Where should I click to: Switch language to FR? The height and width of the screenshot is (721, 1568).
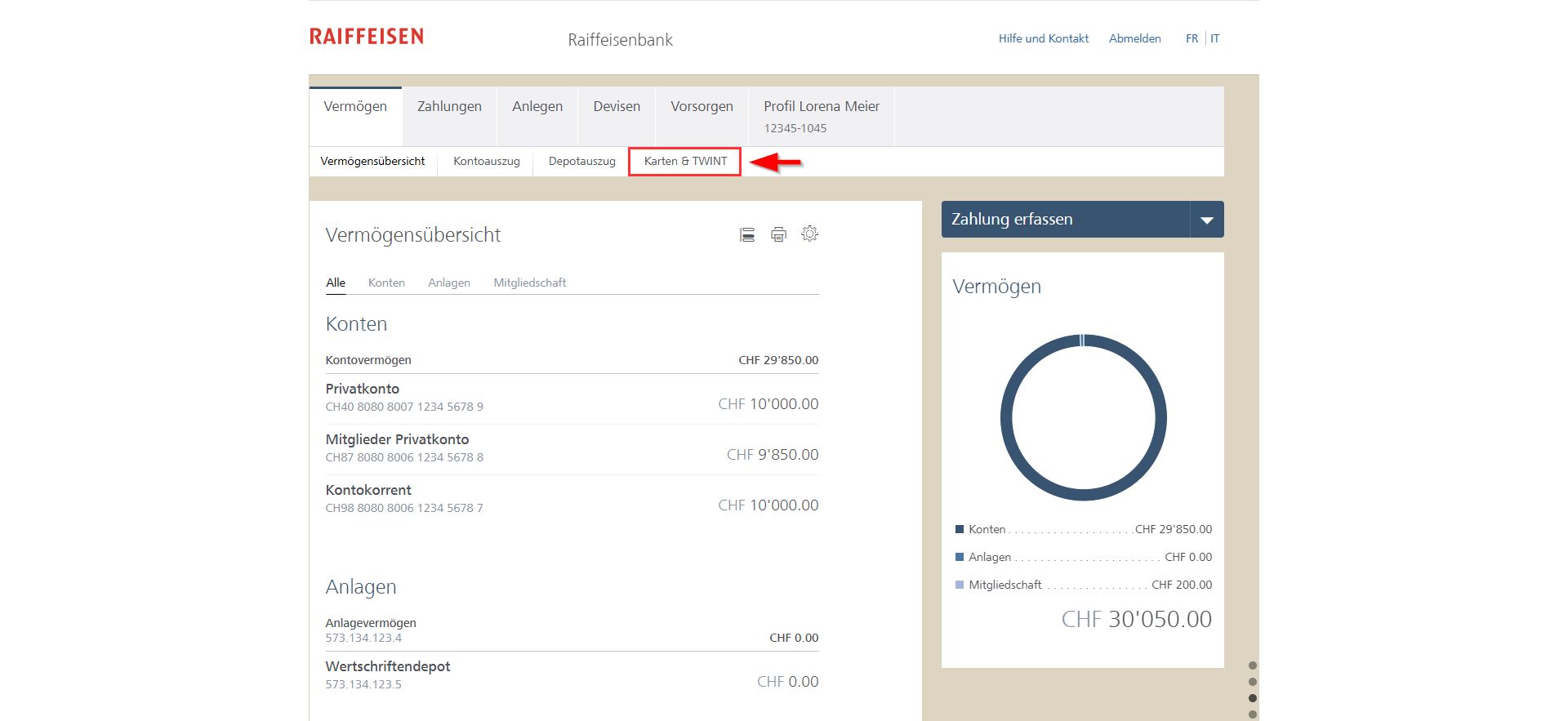[x=1192, y=38]
